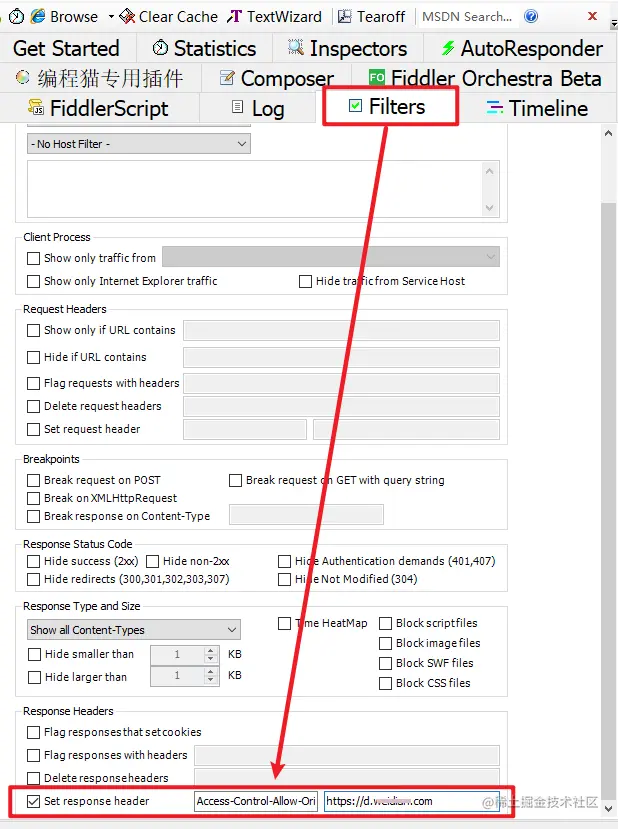Enable Break on XMLHttpRequest
This screenshot has height=829, width=618.
click(x=33, y=498)
